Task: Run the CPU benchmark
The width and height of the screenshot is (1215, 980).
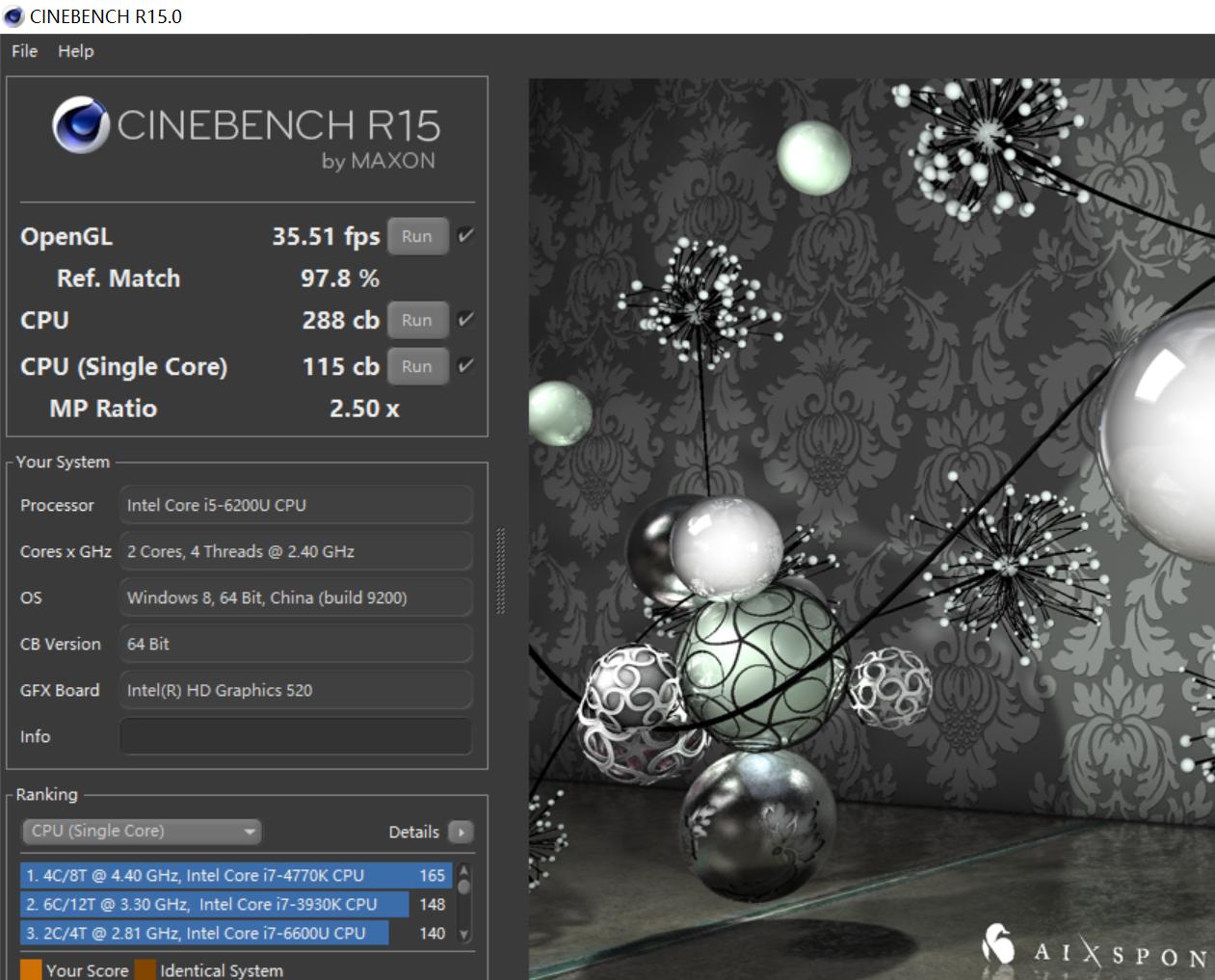Action: [417, 320]
